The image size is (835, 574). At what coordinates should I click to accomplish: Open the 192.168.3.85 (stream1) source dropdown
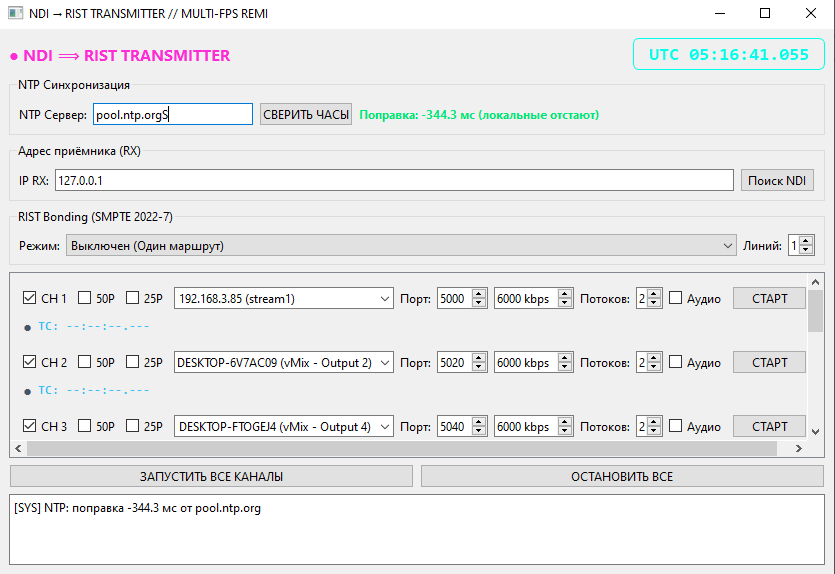click(283, 299)
